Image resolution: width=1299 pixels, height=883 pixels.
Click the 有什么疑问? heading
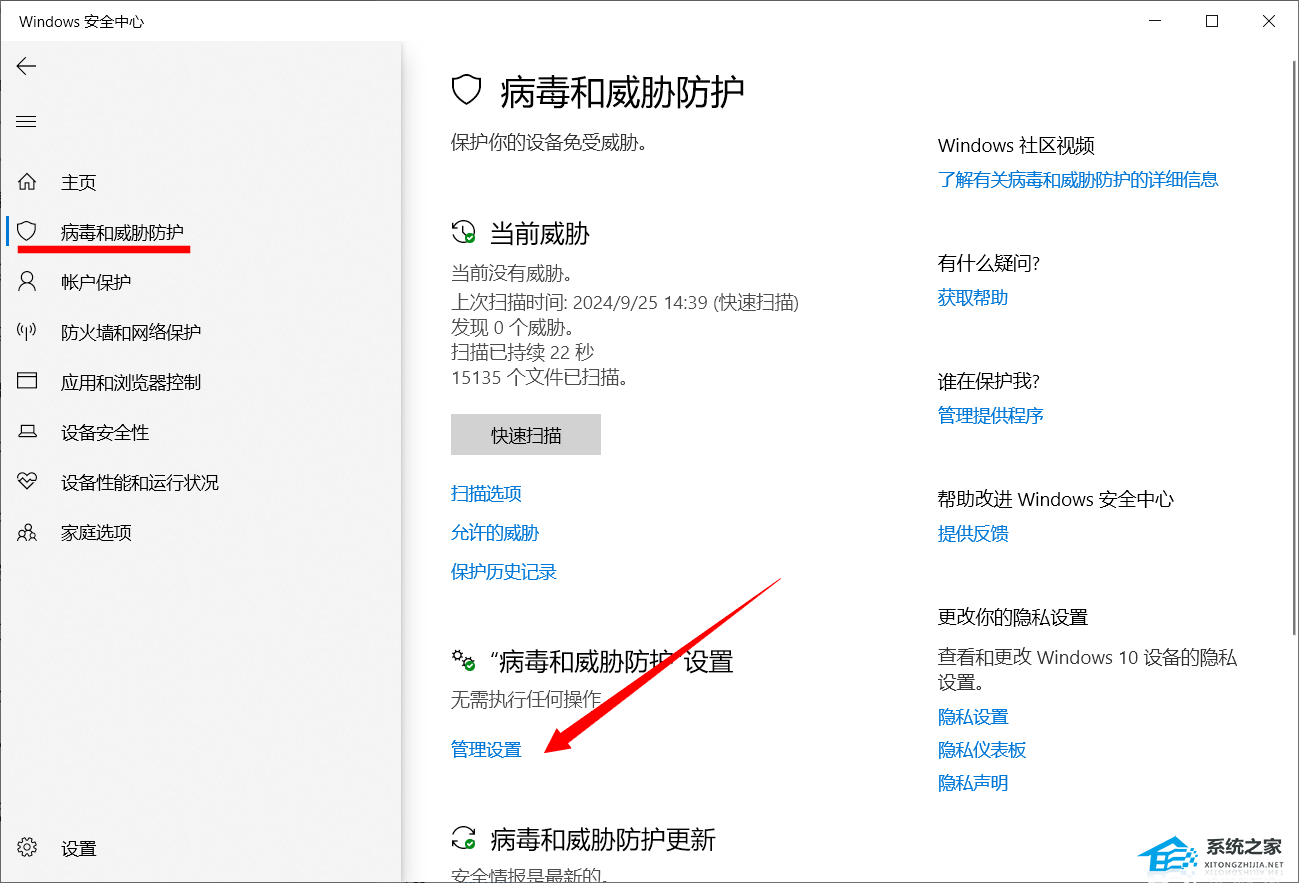tap(989, 263)
